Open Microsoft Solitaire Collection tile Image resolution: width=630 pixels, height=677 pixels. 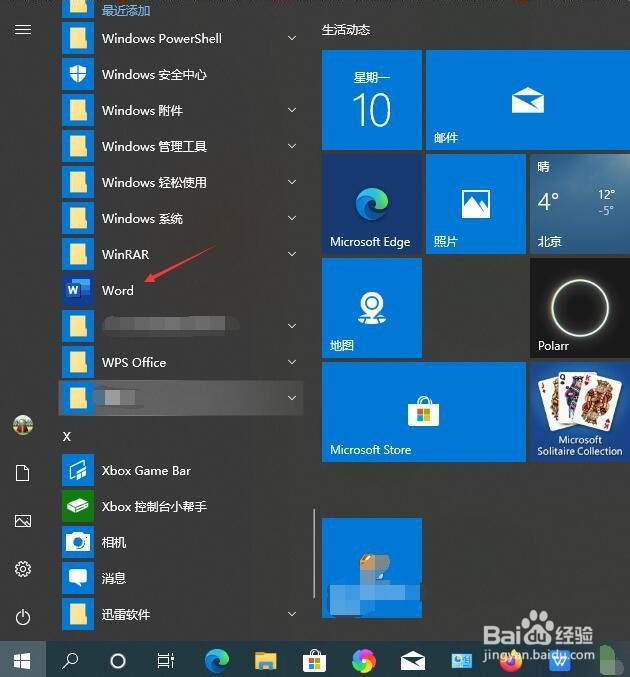[580, 412]
